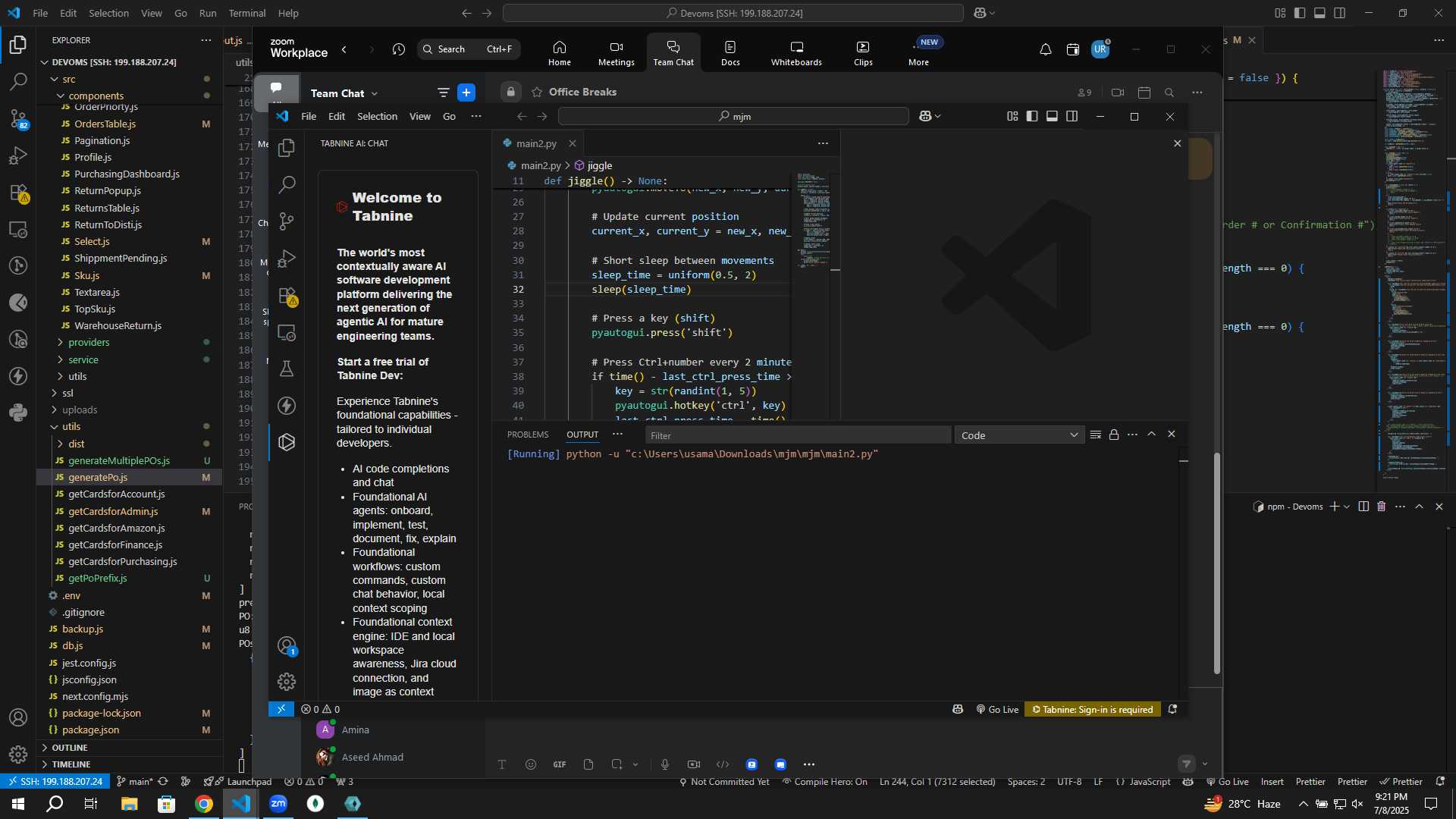Select main2.py editor tab
This screenshot has height=819, width=1456.
click(x=535, y=143)
